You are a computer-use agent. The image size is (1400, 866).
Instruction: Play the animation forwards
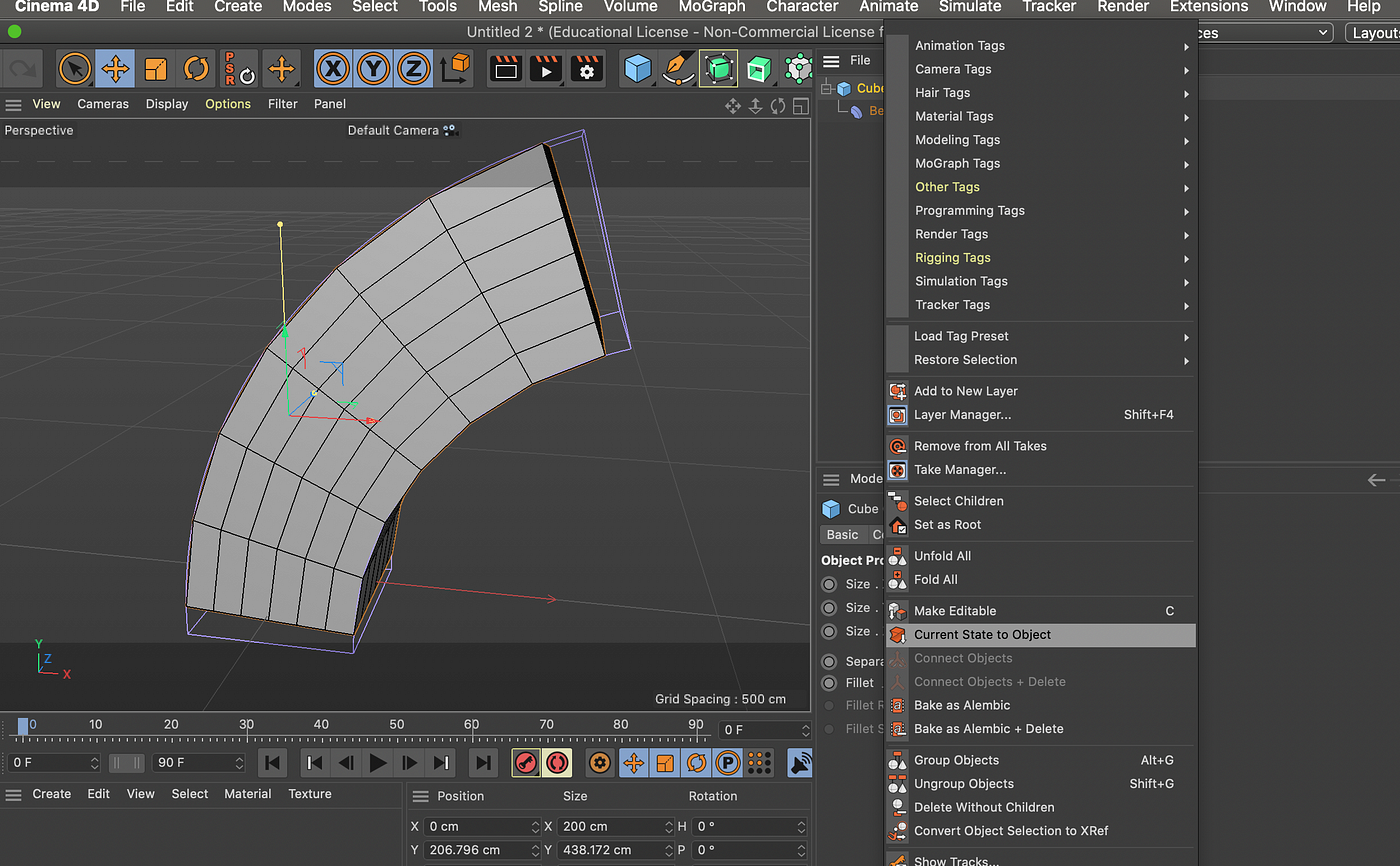378,763
